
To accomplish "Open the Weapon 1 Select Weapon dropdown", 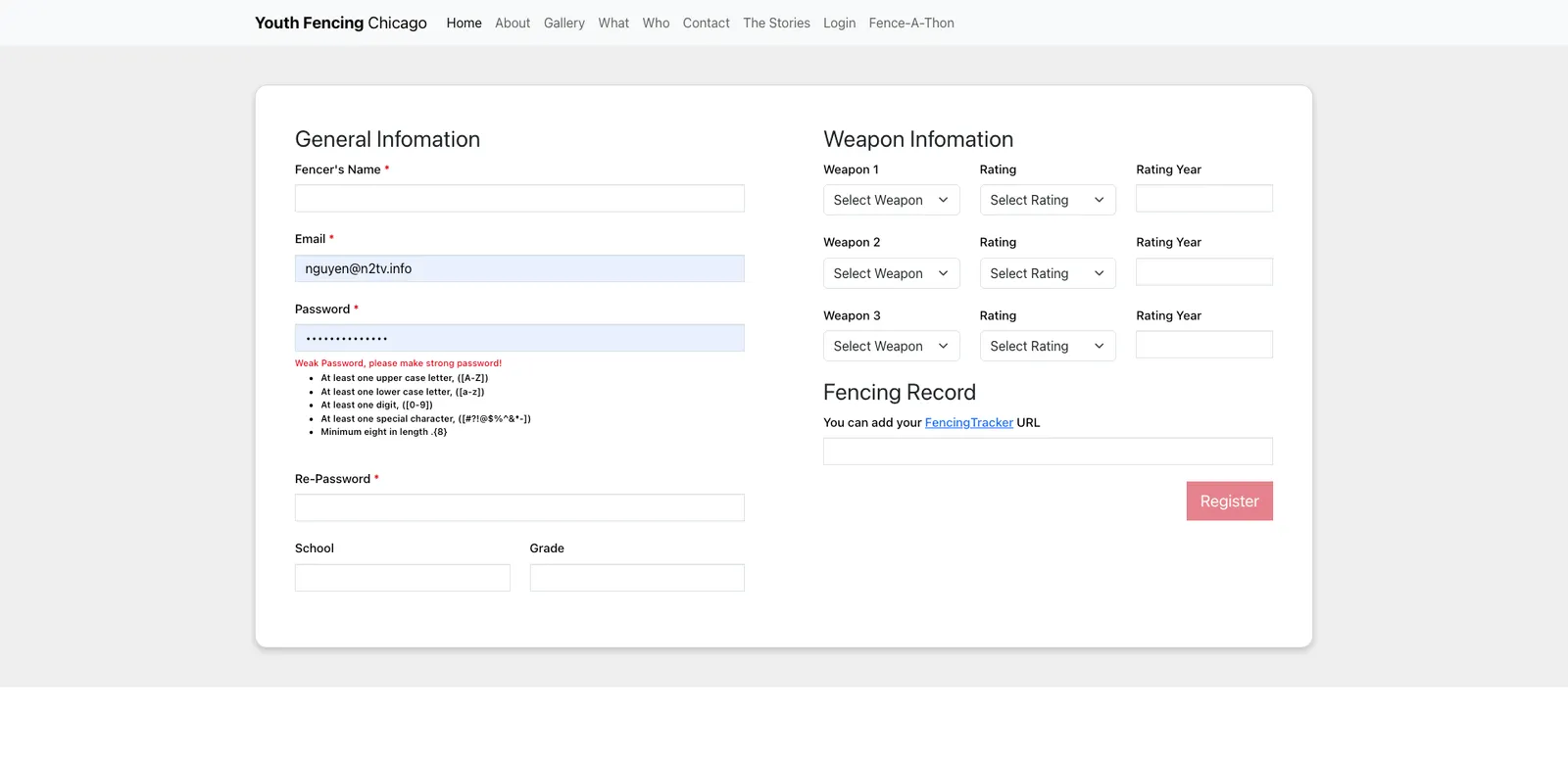I will (891, 200).
